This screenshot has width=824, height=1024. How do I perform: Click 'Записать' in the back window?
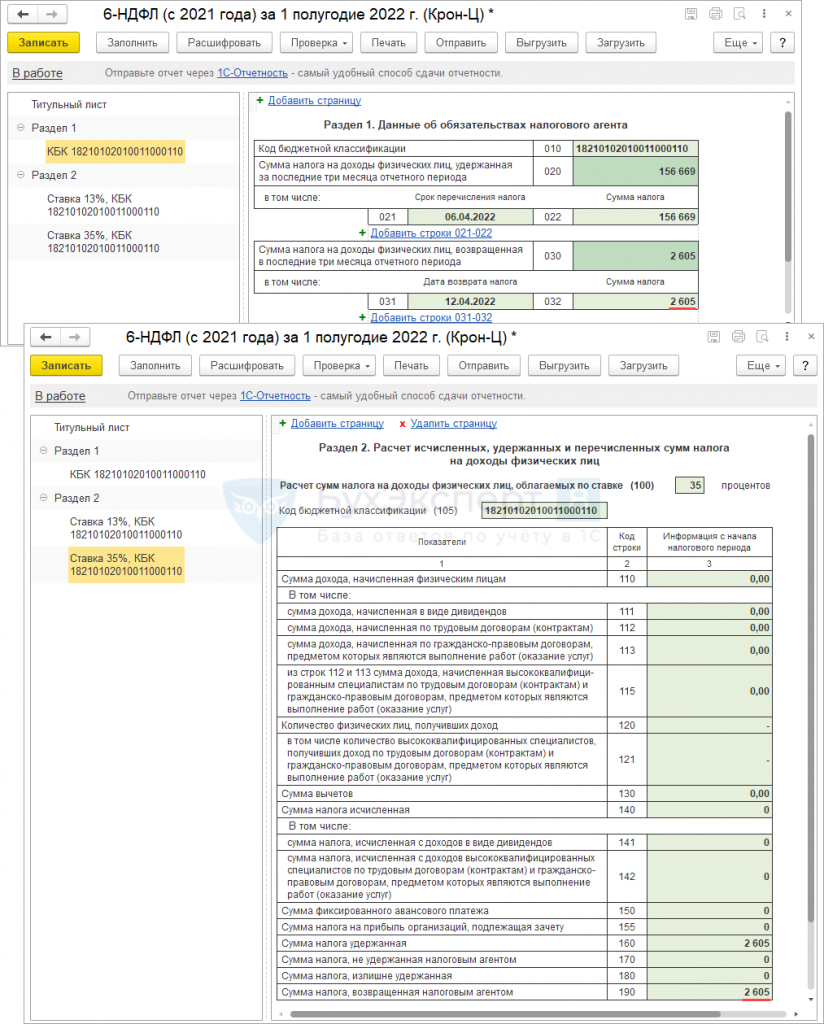pos(43,42)
